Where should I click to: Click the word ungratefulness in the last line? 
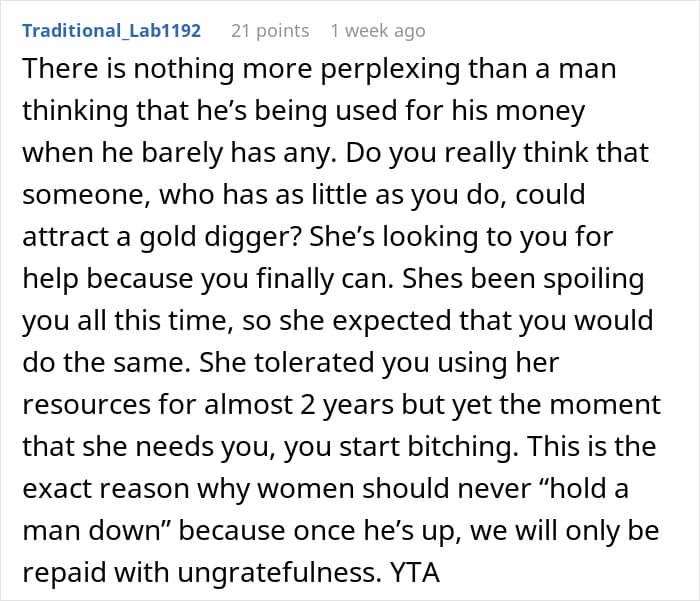coord(279,572)
